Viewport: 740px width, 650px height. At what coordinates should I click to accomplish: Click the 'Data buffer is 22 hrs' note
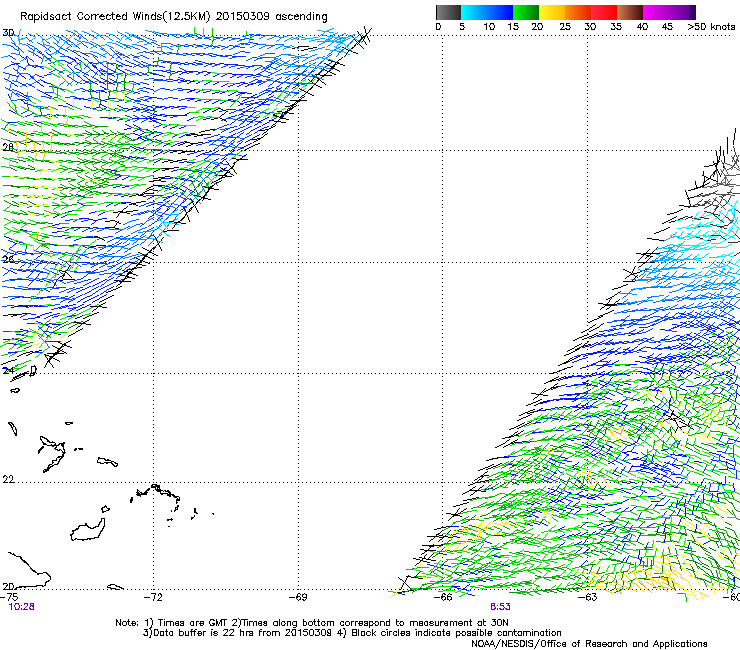pos(238,633)
